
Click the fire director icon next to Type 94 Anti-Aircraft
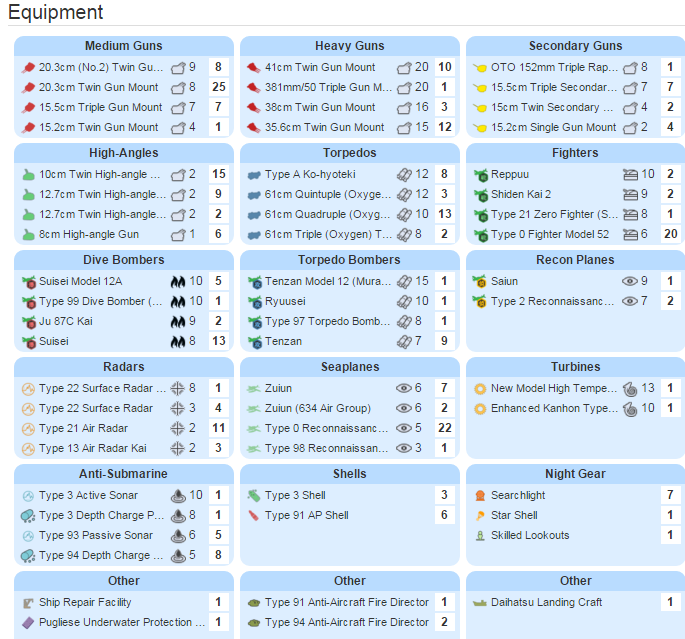click(x=254, y=623)
